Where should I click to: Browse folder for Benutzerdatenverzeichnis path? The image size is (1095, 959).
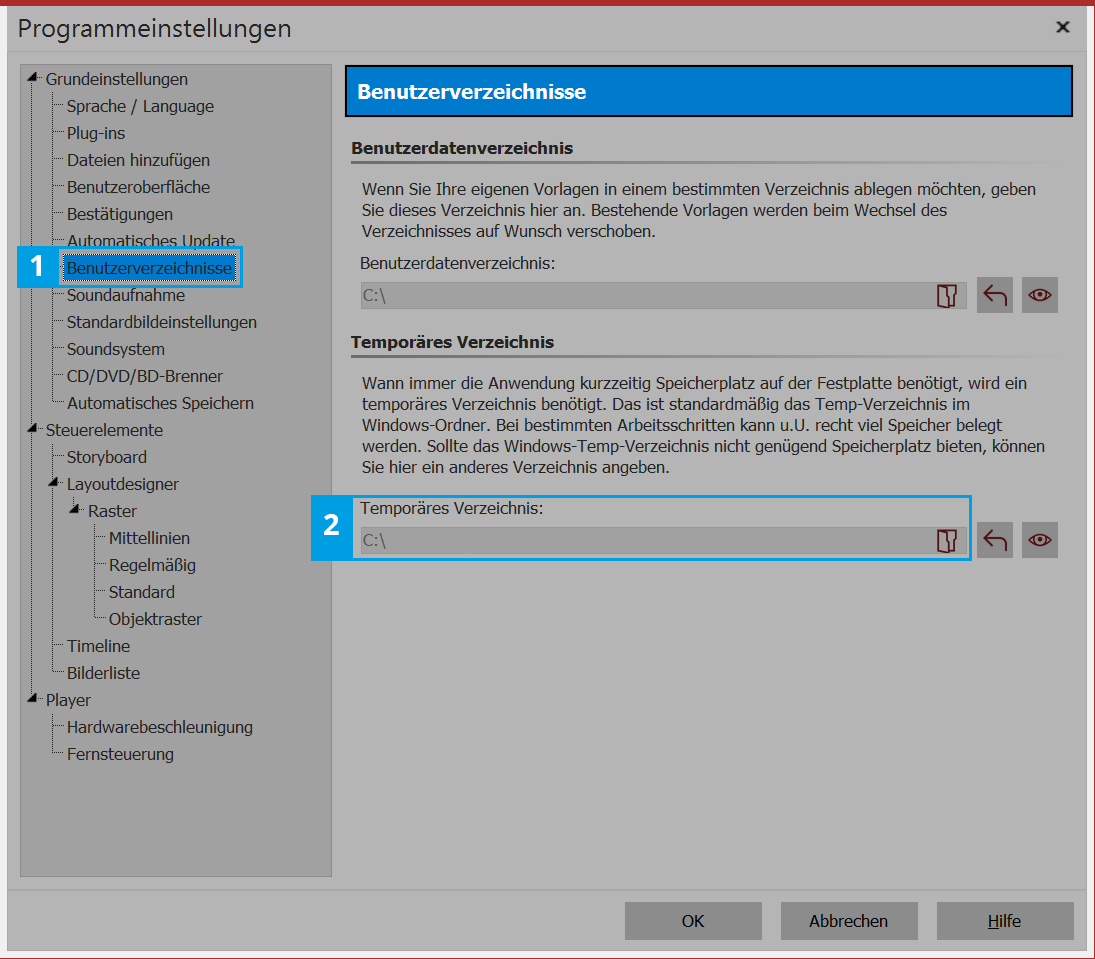pyautogui.click(x=946, y=296)
